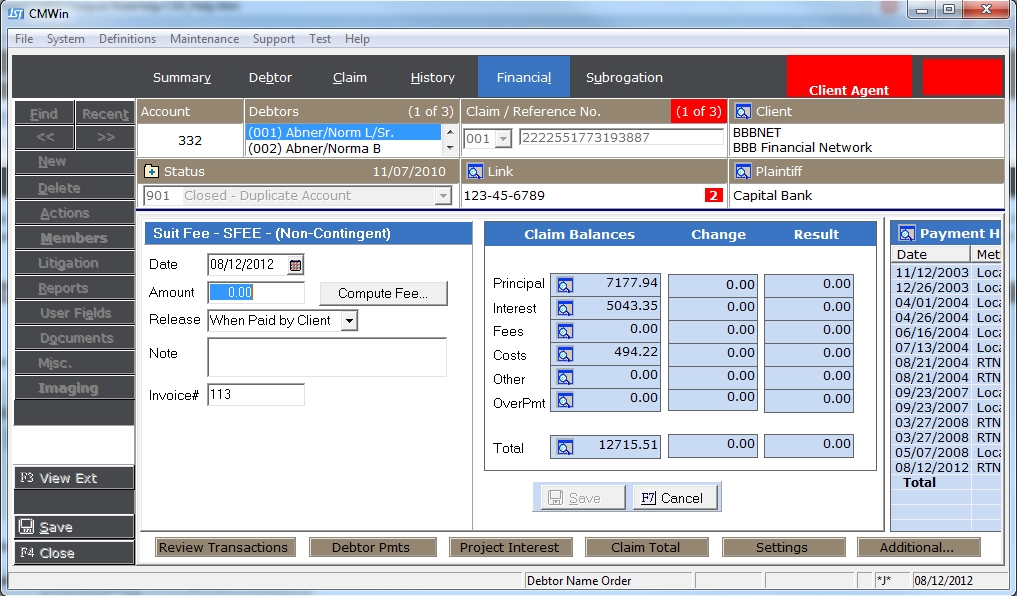
Task: Click the Additional... button
Action: coord(917,547)
